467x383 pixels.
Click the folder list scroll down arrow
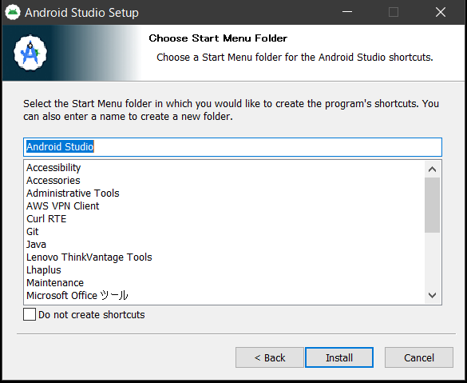coord(432,295)
